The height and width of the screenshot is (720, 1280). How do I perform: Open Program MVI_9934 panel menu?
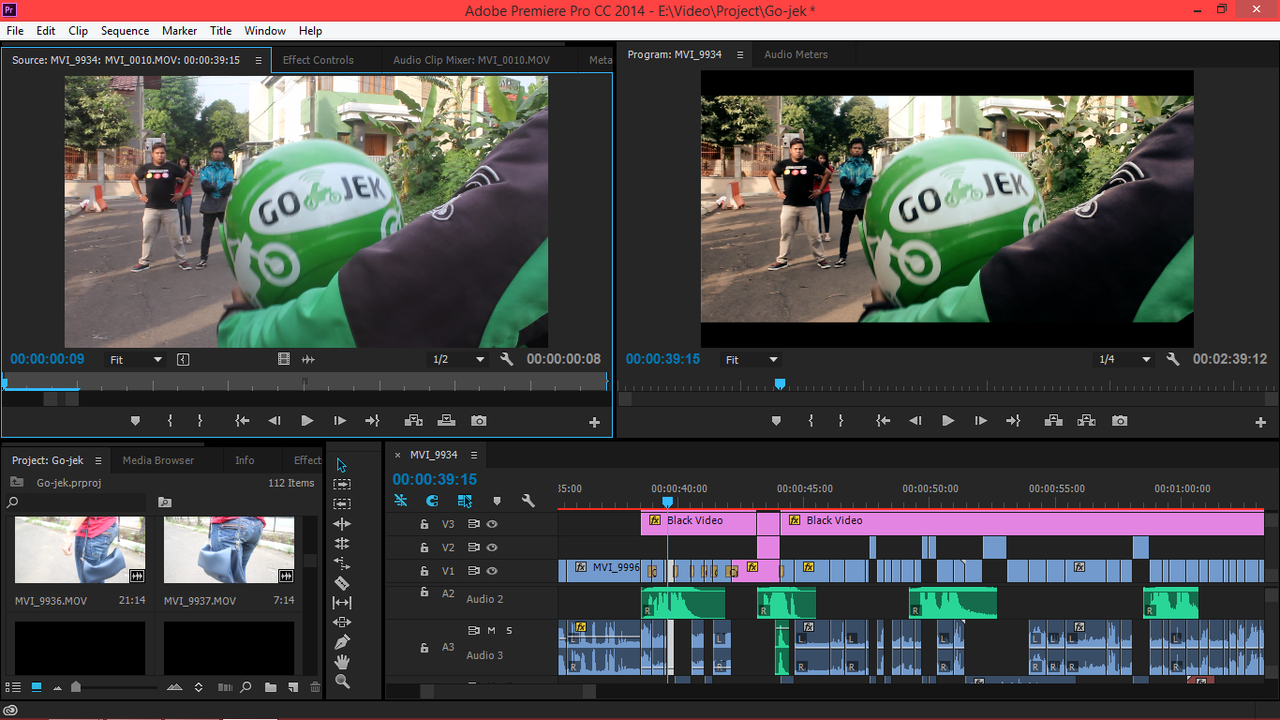(741, 55)
